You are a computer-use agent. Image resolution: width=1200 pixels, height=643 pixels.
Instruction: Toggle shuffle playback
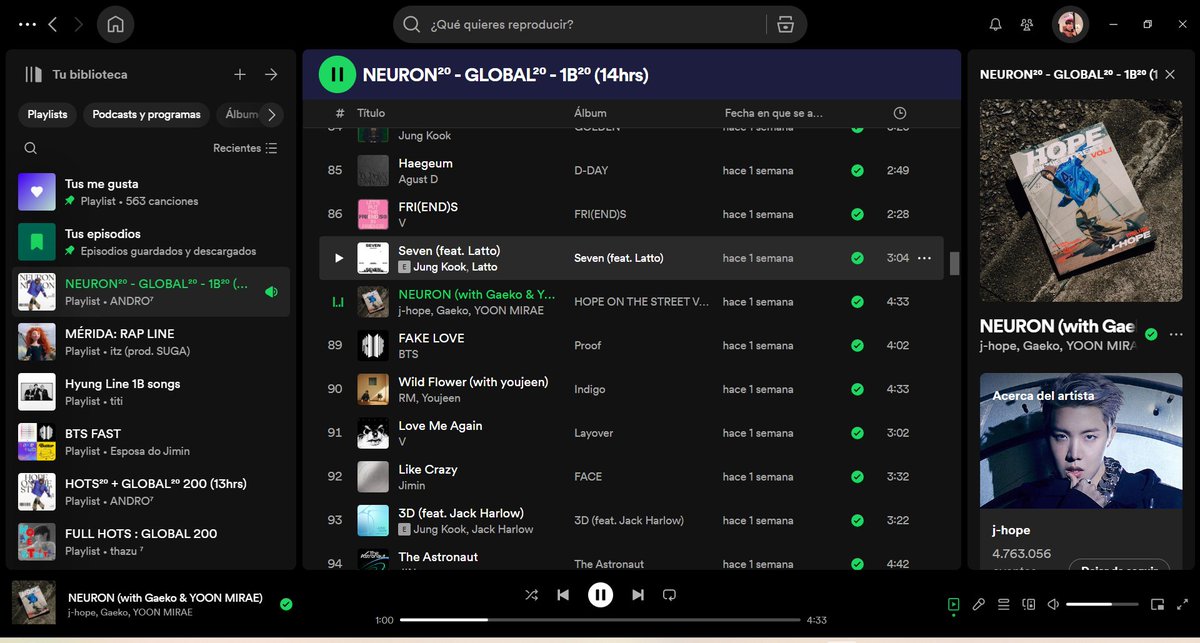pos(531,595)
